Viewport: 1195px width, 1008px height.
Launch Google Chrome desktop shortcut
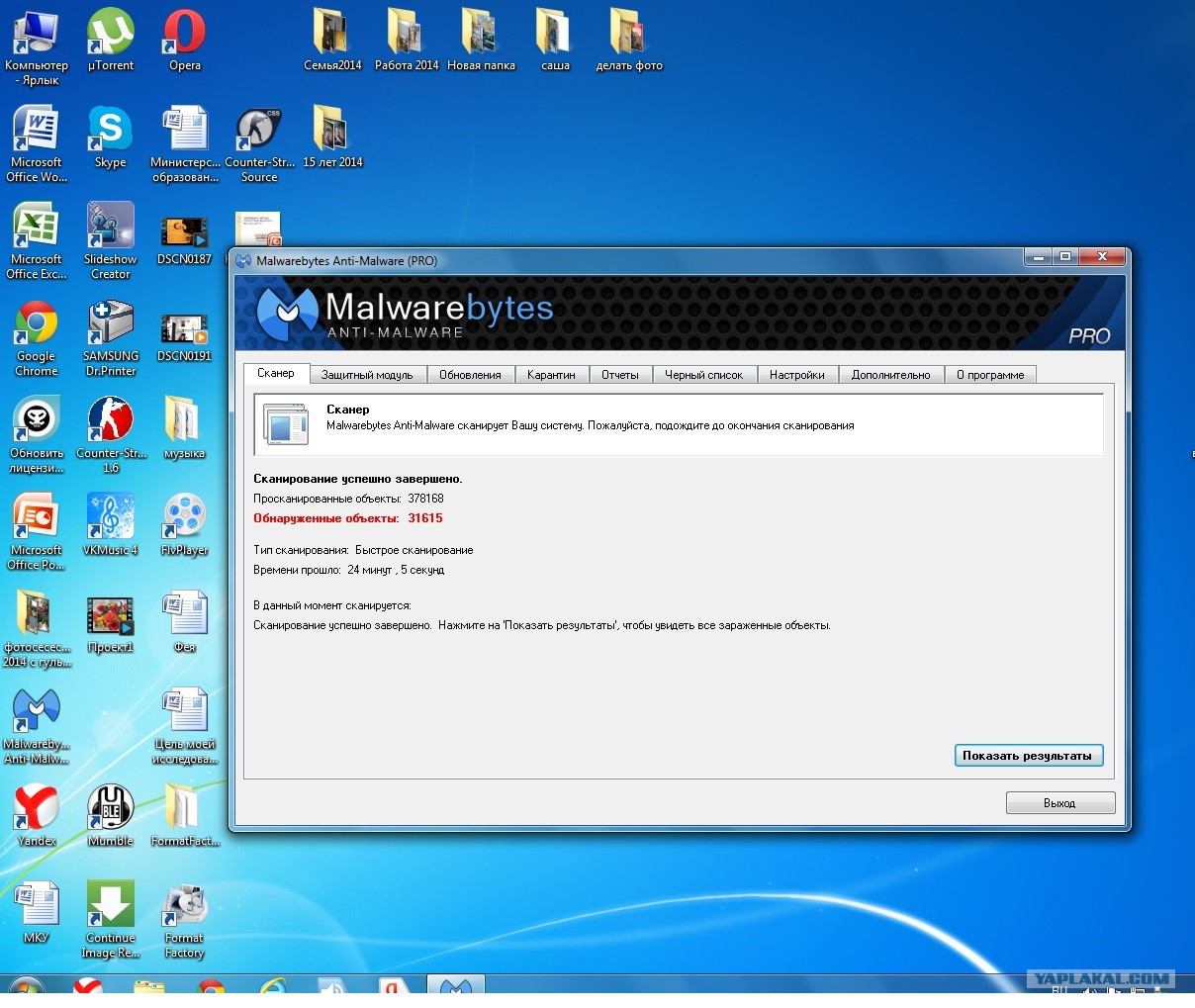point(36,337)
